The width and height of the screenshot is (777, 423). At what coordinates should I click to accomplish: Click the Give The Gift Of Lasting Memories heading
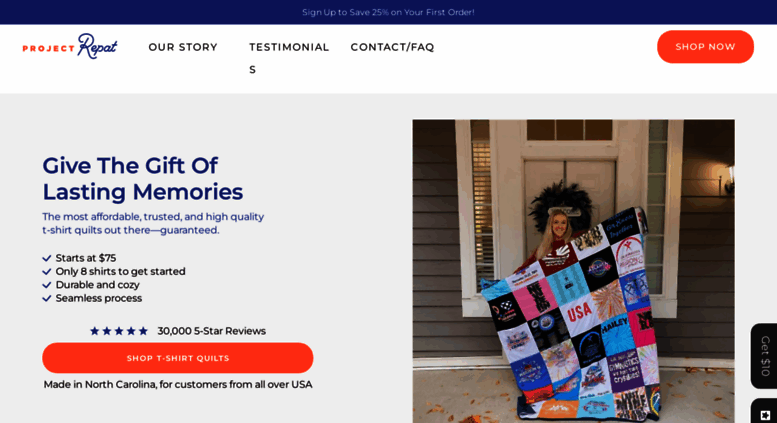point(143,178)
